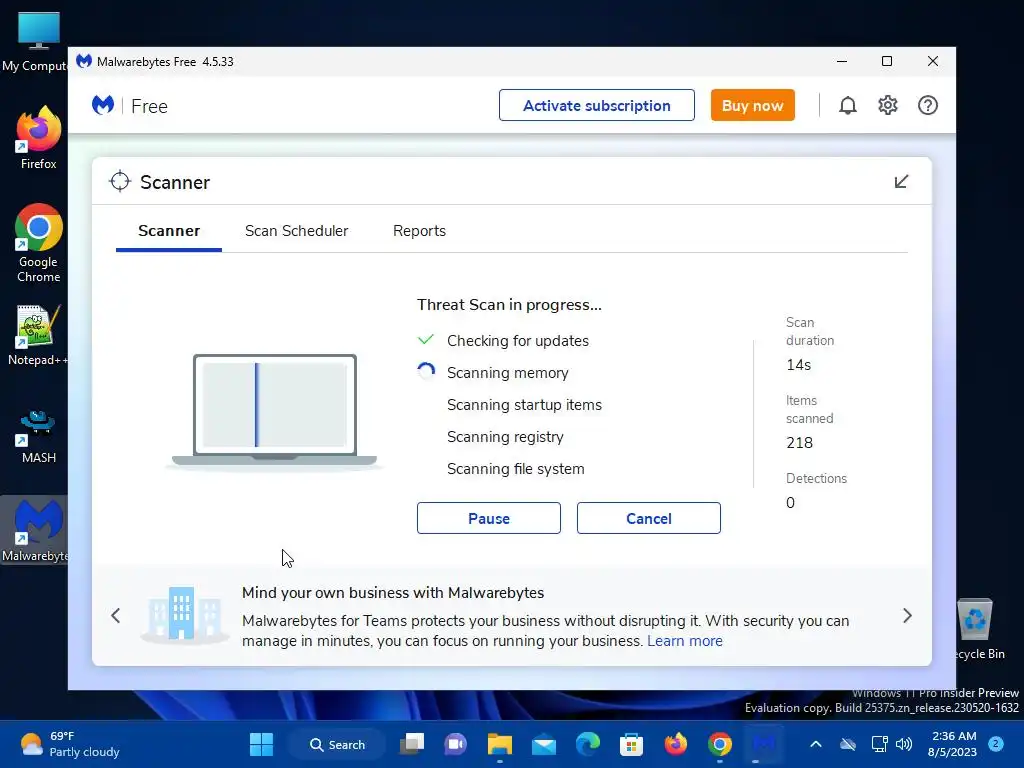This screenshot has height=768, width=1024.
Task: Click the network tray icon
Action: [879, 744]
